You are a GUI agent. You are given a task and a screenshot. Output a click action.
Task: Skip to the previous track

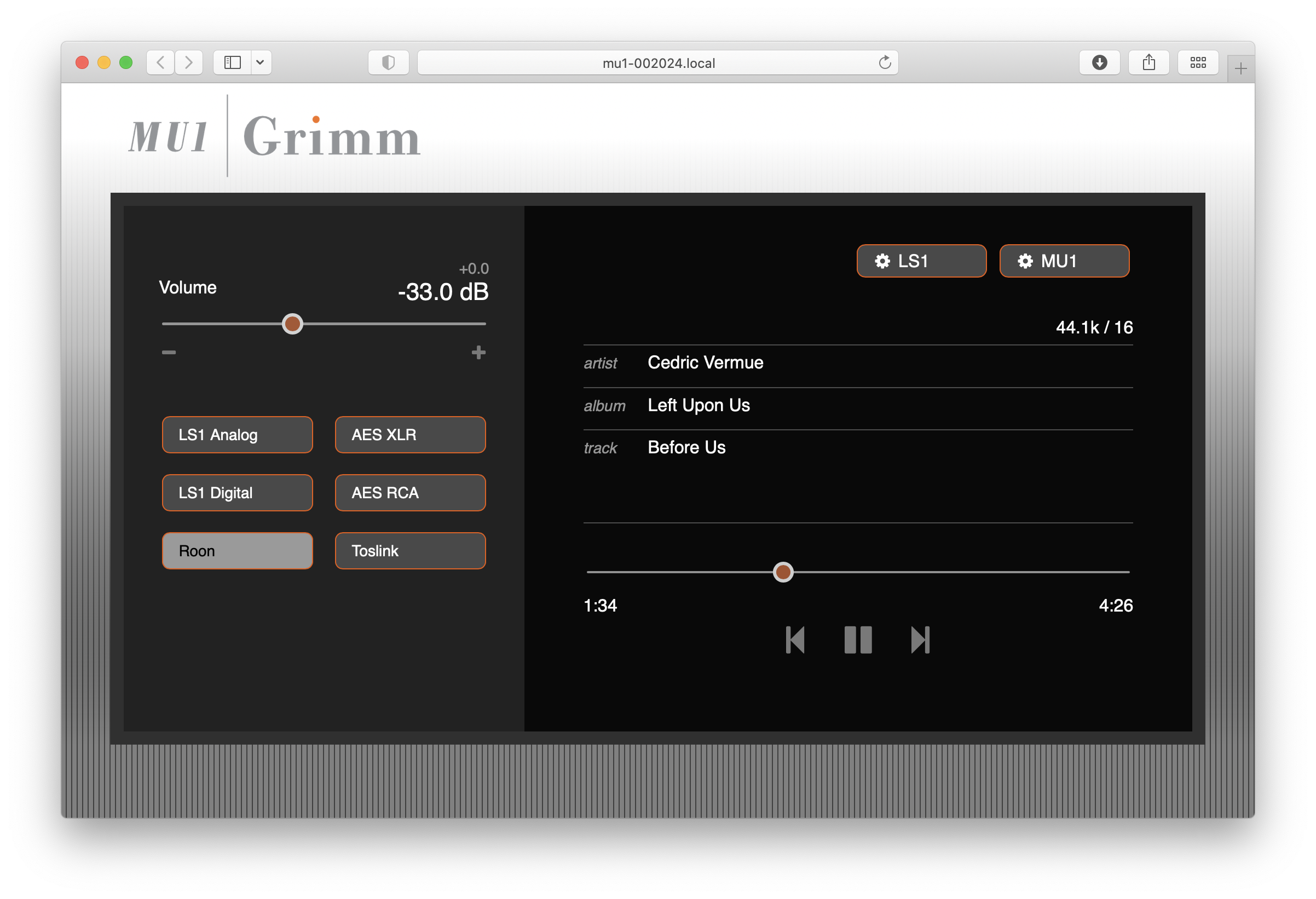pos(795,640)
